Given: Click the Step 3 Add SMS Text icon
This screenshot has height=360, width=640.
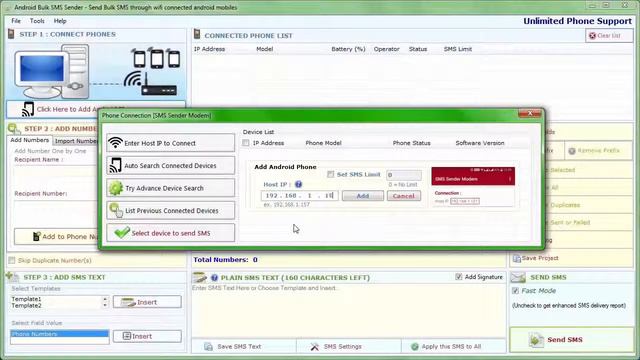Looking at the screenshot, I should tap(13, 277).
